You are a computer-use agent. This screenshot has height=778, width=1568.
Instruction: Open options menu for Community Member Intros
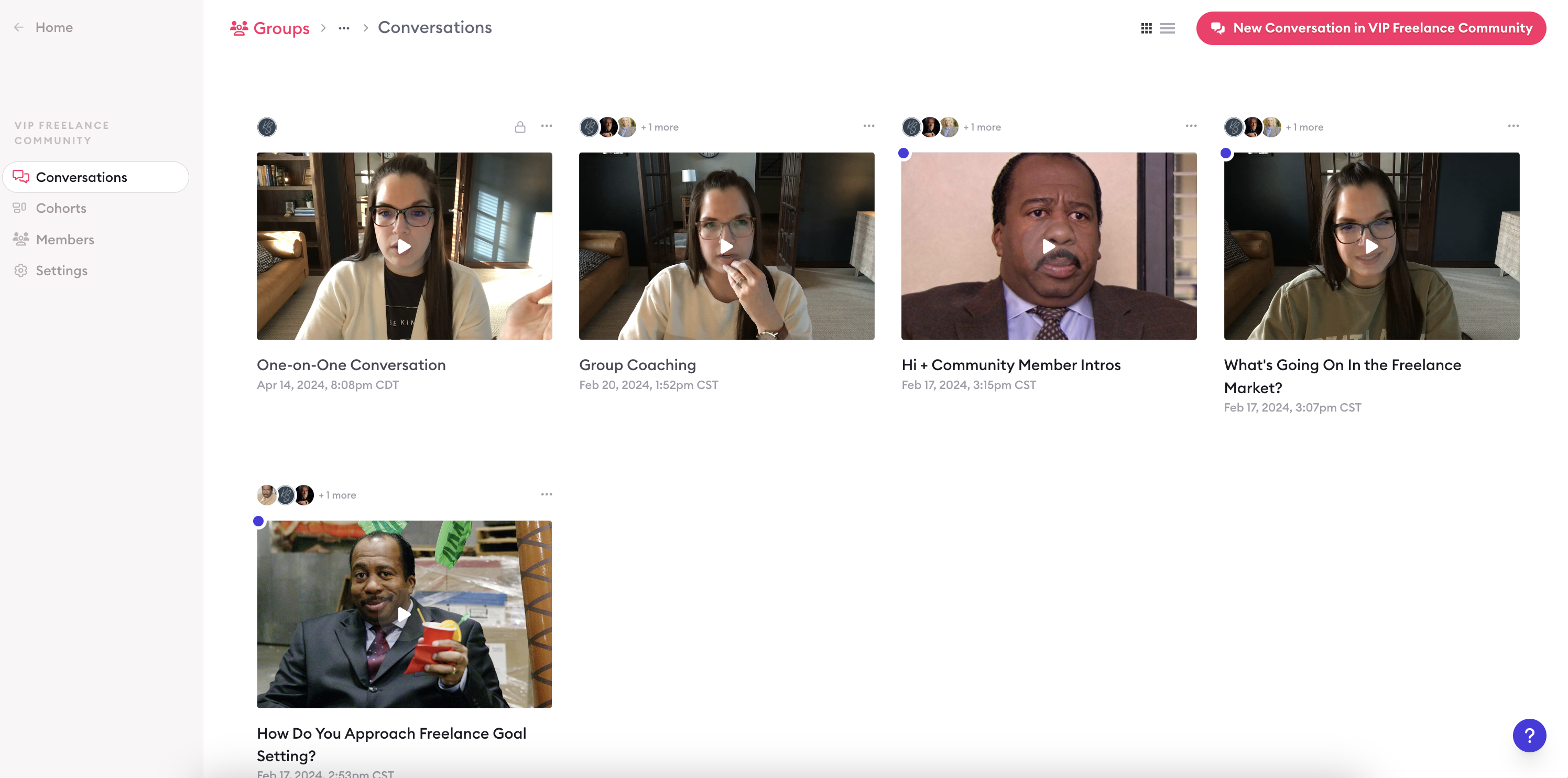[x=1191, y=126]
